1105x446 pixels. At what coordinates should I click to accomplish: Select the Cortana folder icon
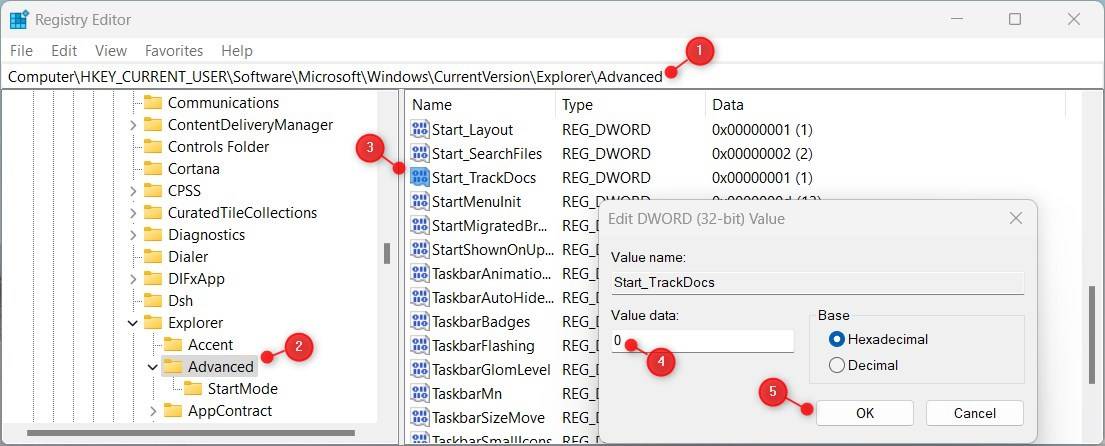tap(152, 169)
